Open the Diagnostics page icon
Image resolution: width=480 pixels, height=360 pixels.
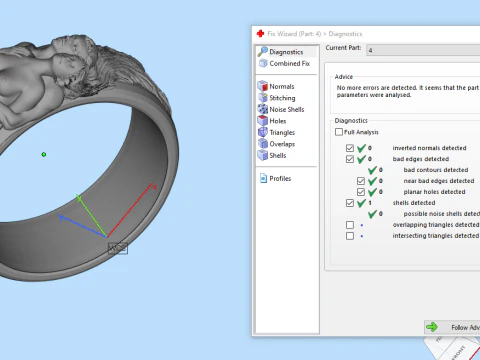(x=262, y=52)
